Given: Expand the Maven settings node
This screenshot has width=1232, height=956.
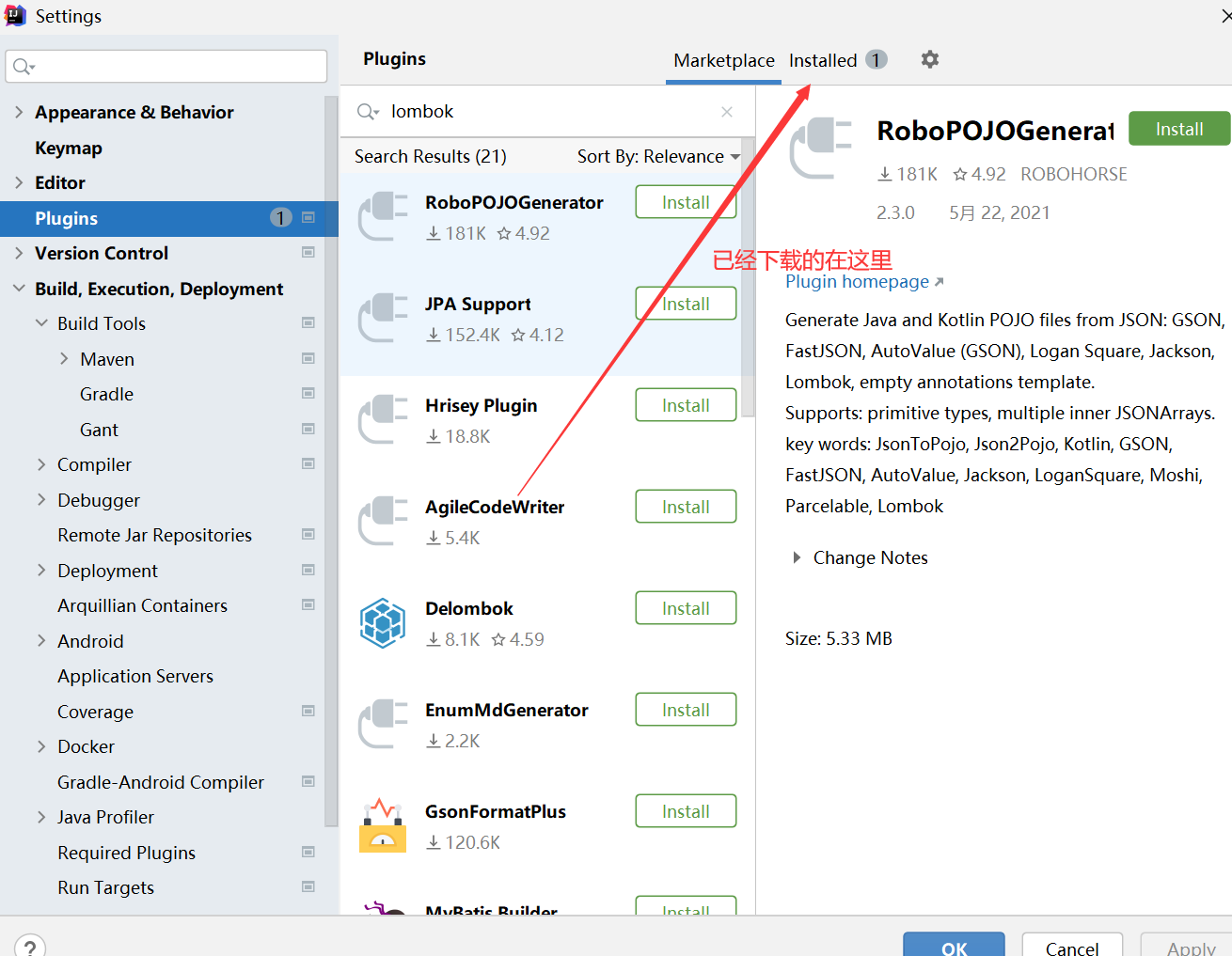Looking at the screenshot, I should pyautogui.click(x=64, y=359).
